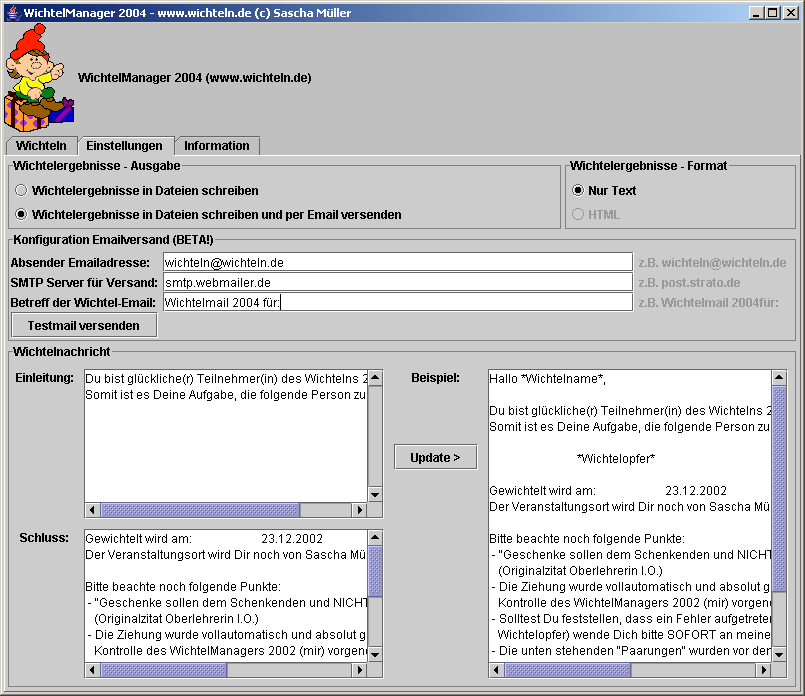The image size is (805, 696).
Task: Focus the Absender Emailadresse field
Action: coord(398,262)
